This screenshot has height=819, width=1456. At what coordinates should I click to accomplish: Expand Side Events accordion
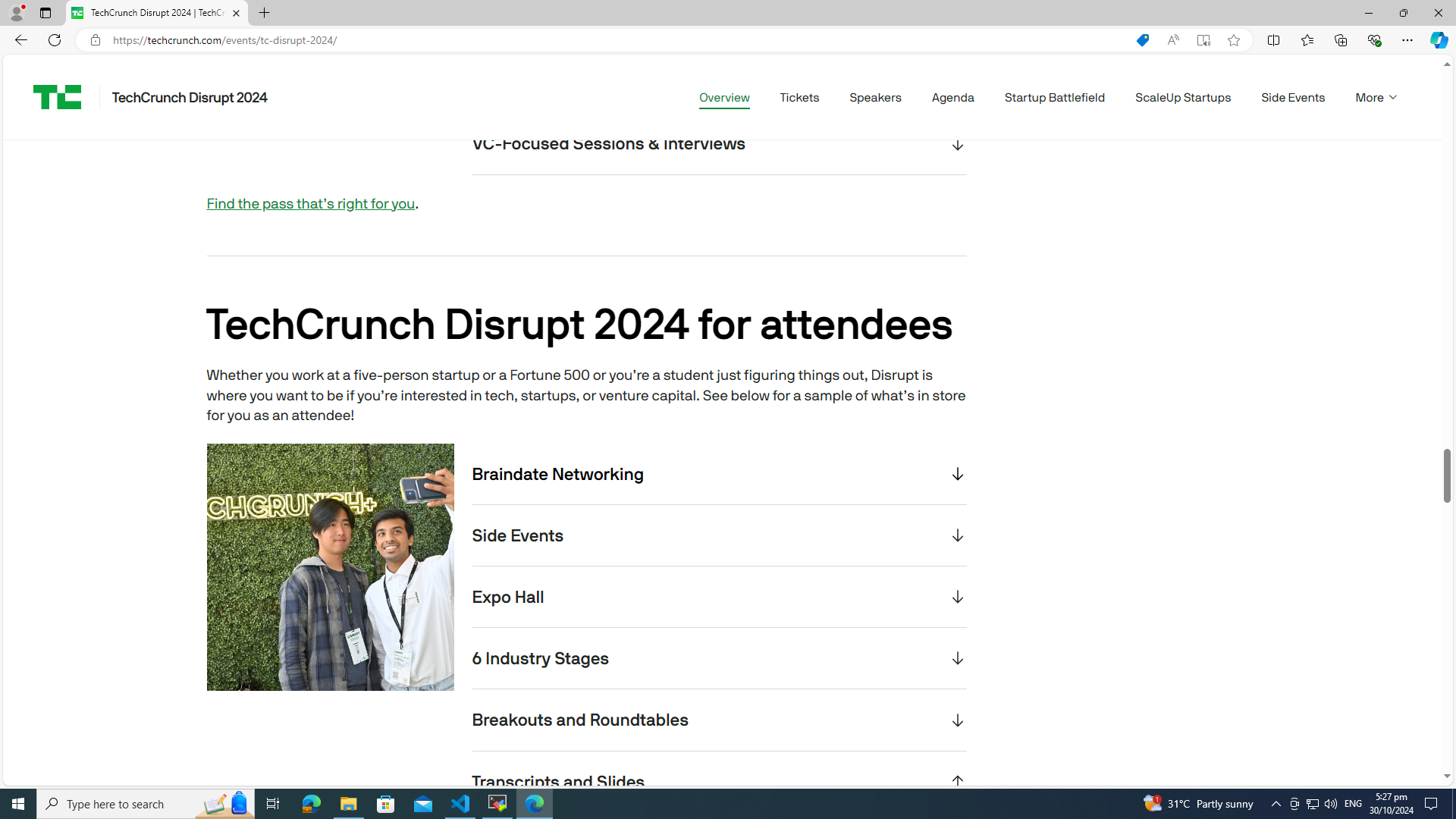719,535
